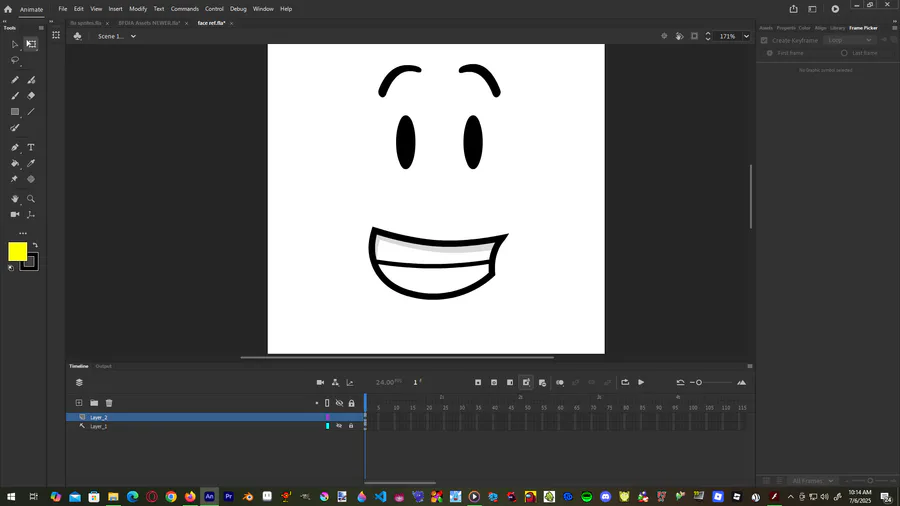Open the Tools panel options menu
The image size is (900, 506).
[41, 28]
